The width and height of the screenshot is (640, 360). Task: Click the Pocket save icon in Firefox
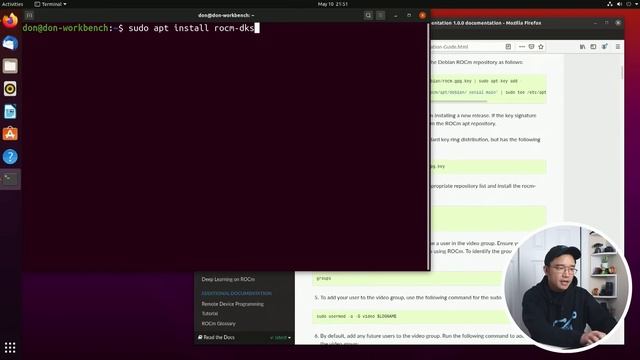(531, 47)
